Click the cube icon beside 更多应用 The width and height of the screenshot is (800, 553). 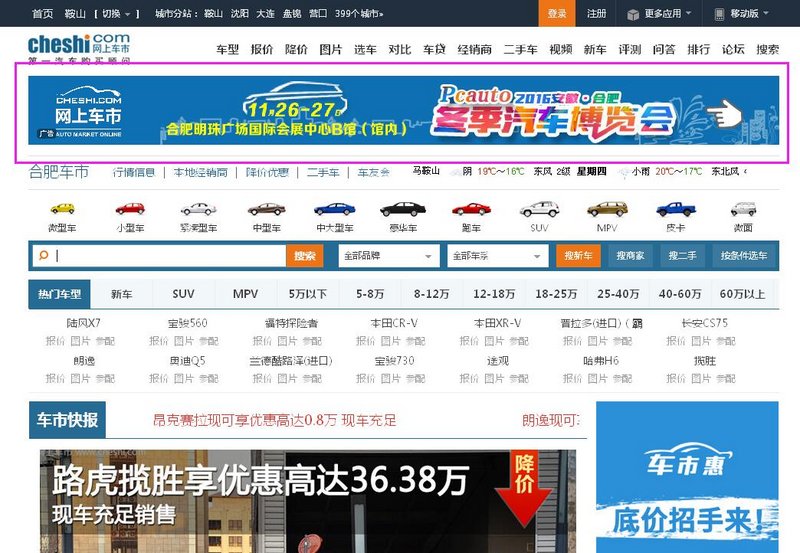(x=633, y=14)
